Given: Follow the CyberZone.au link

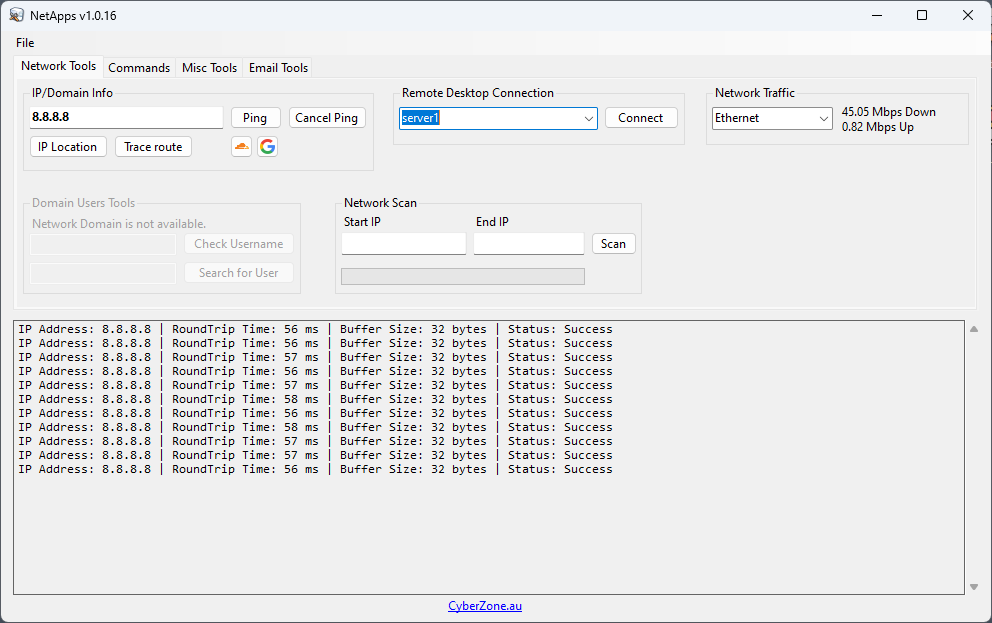Looking at the screenshot, I should tap(485, 606).
